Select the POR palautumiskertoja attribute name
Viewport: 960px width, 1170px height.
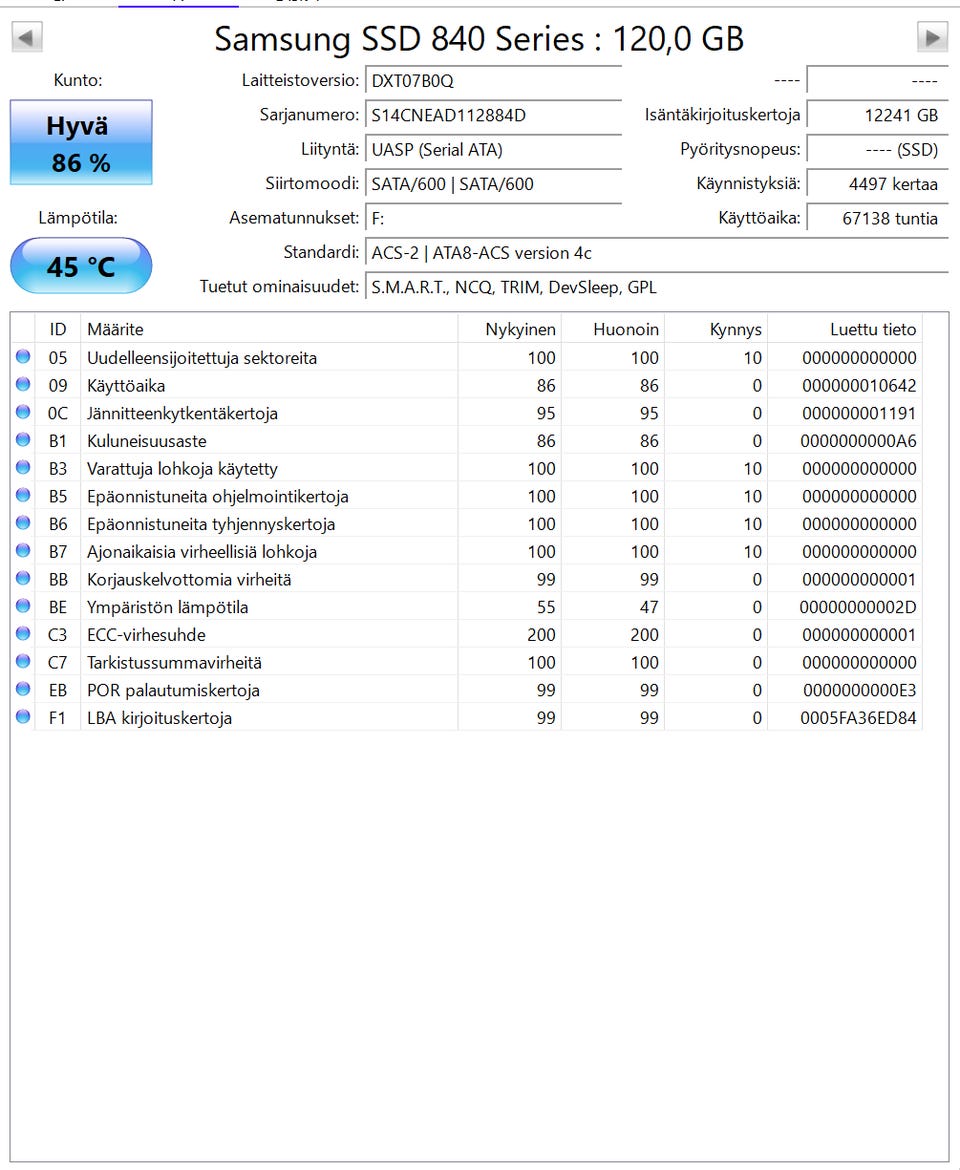click(173, 690)
